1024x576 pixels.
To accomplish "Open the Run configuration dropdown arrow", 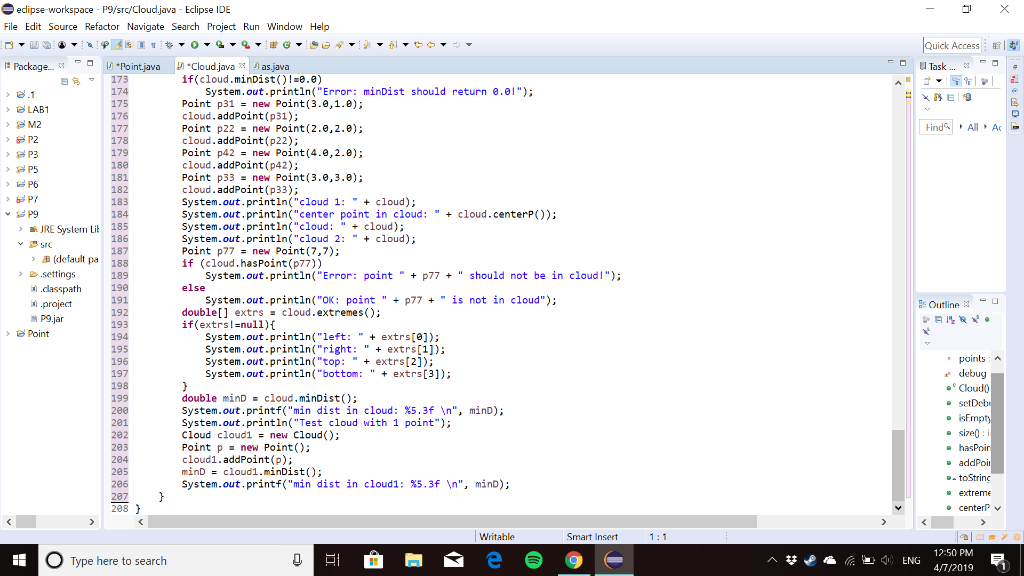I will [207, 44].
